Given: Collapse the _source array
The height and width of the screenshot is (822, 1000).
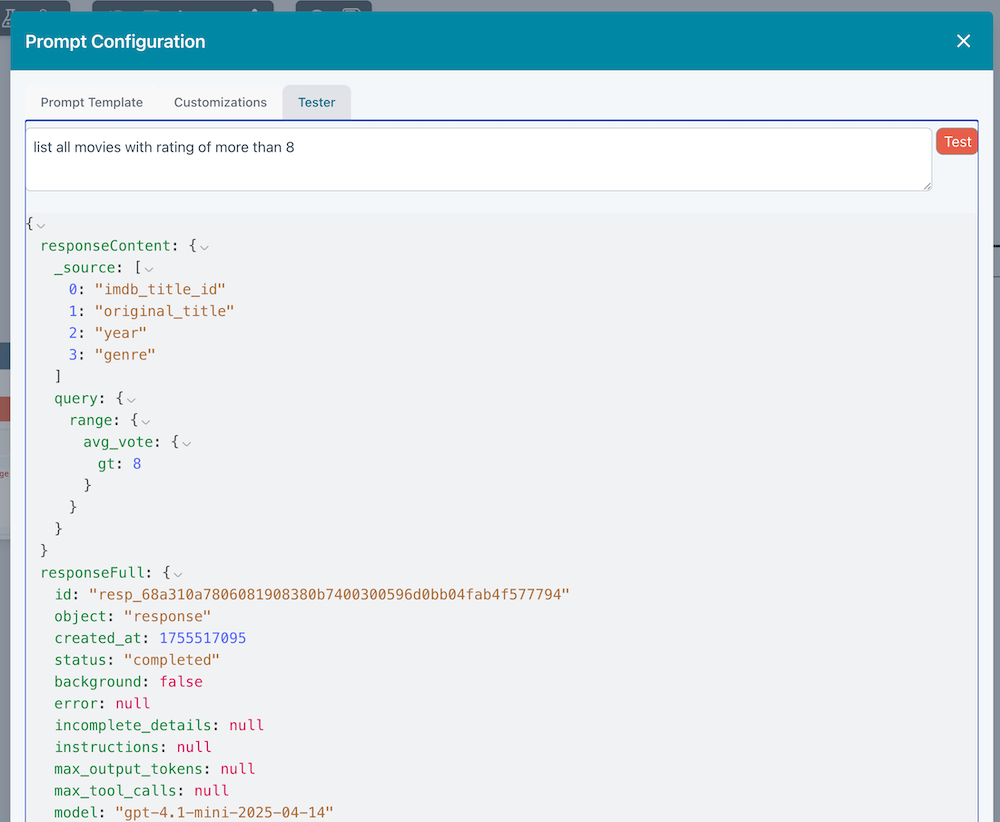Looking at the screenshot, I should pyautogui.click(x=149, y=268).
